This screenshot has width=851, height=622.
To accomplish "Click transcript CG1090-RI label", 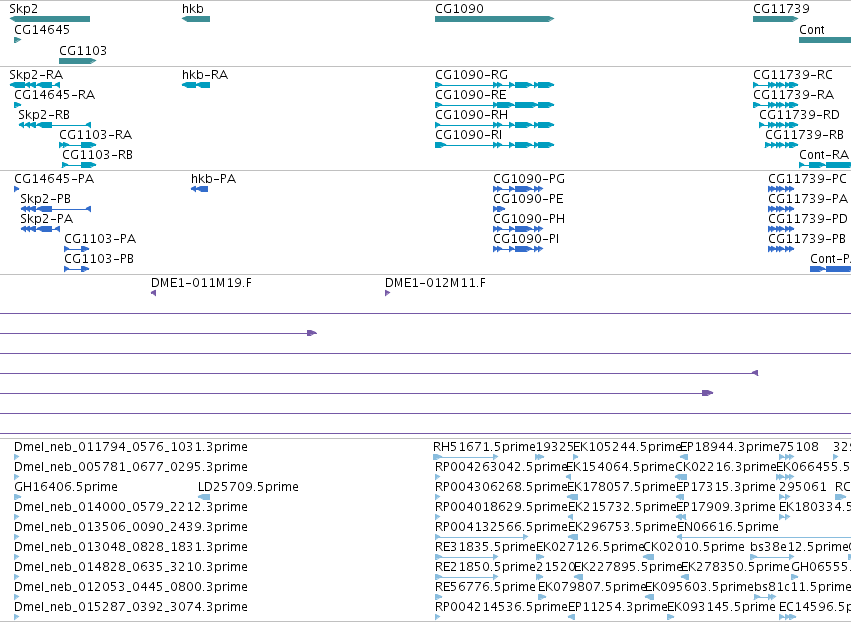I will tap(468, 135).
